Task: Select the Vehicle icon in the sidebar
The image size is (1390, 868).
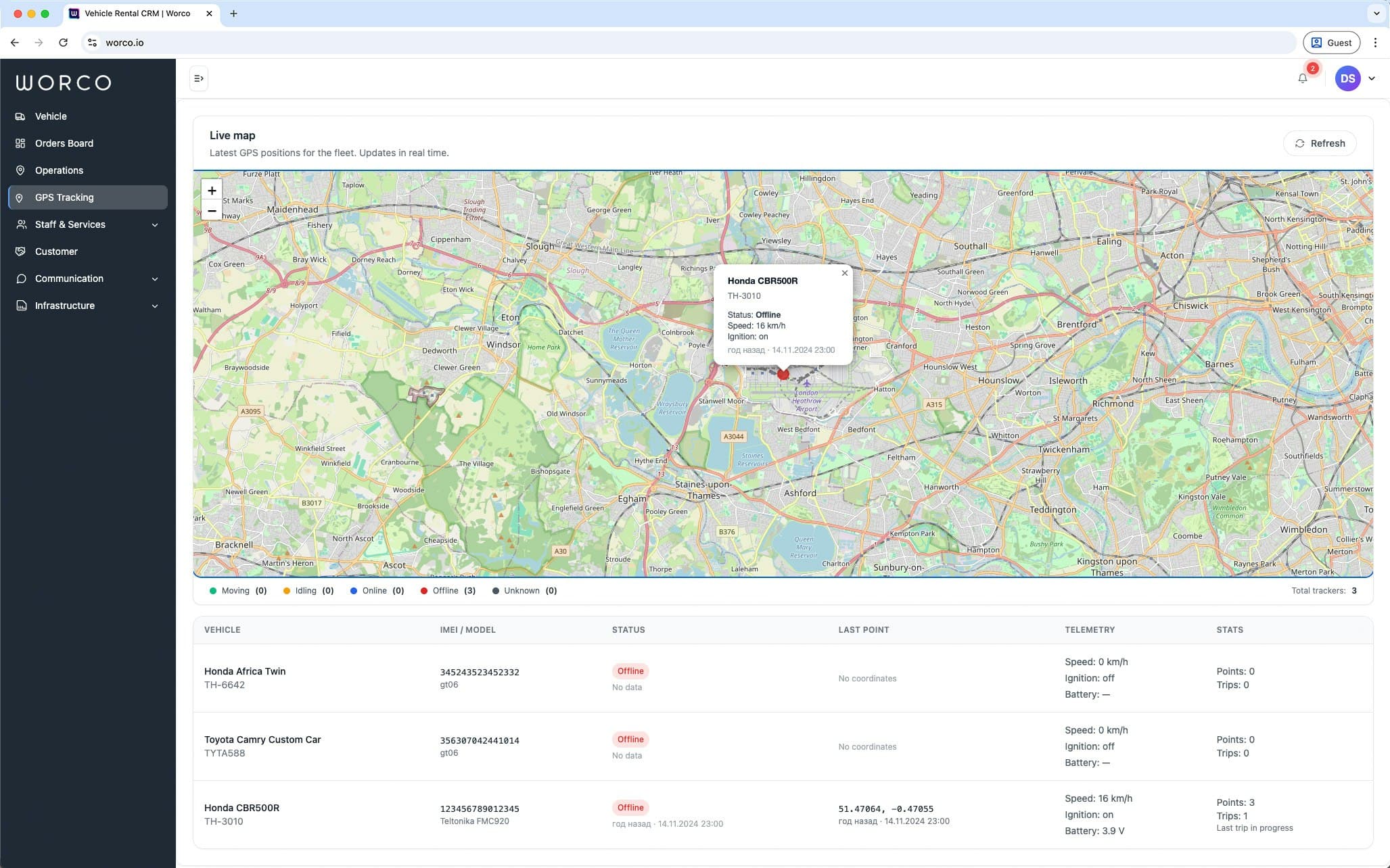Action: [20, 116]
